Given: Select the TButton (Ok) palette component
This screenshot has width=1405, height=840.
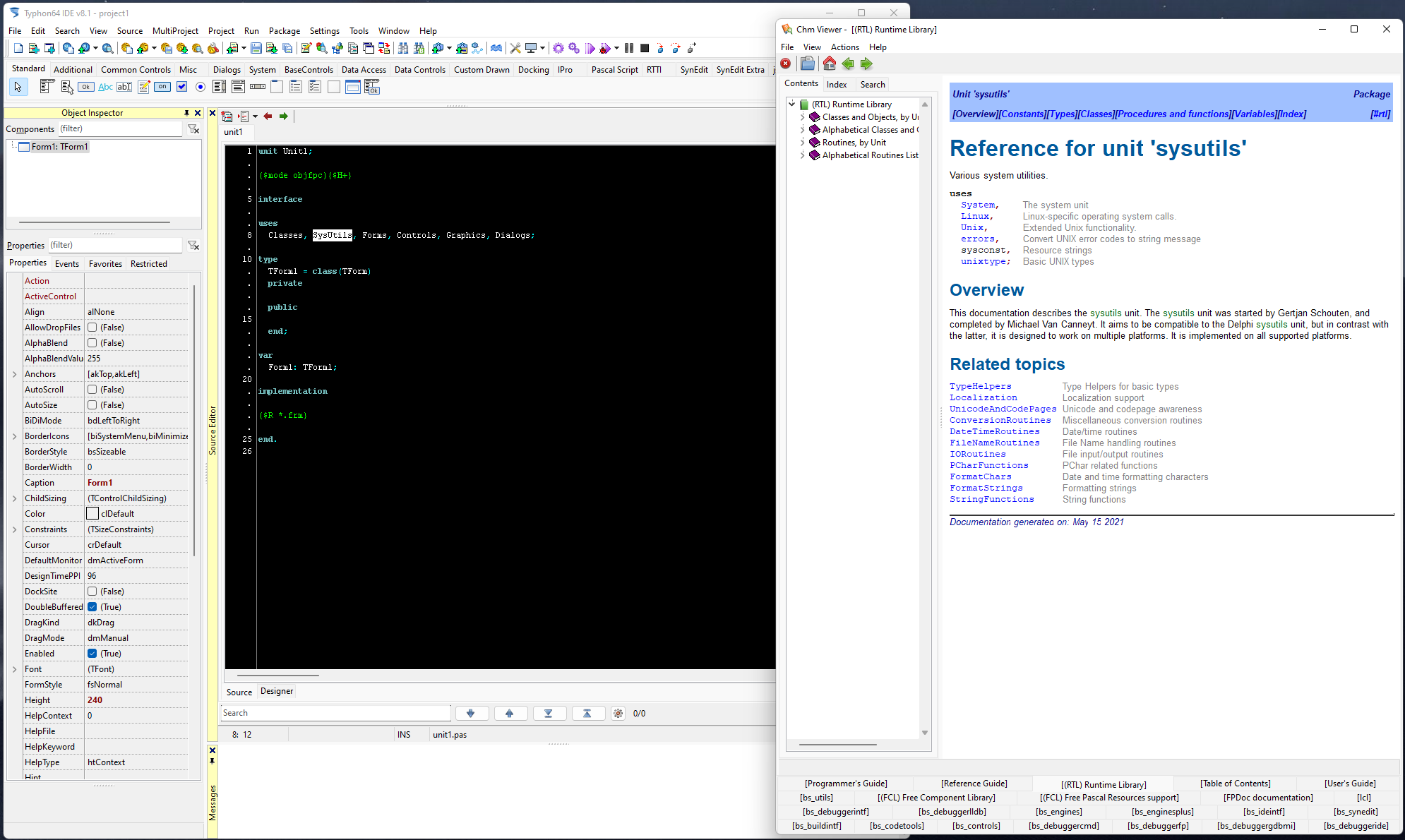Looking at the screenshot, I should 85,87.
